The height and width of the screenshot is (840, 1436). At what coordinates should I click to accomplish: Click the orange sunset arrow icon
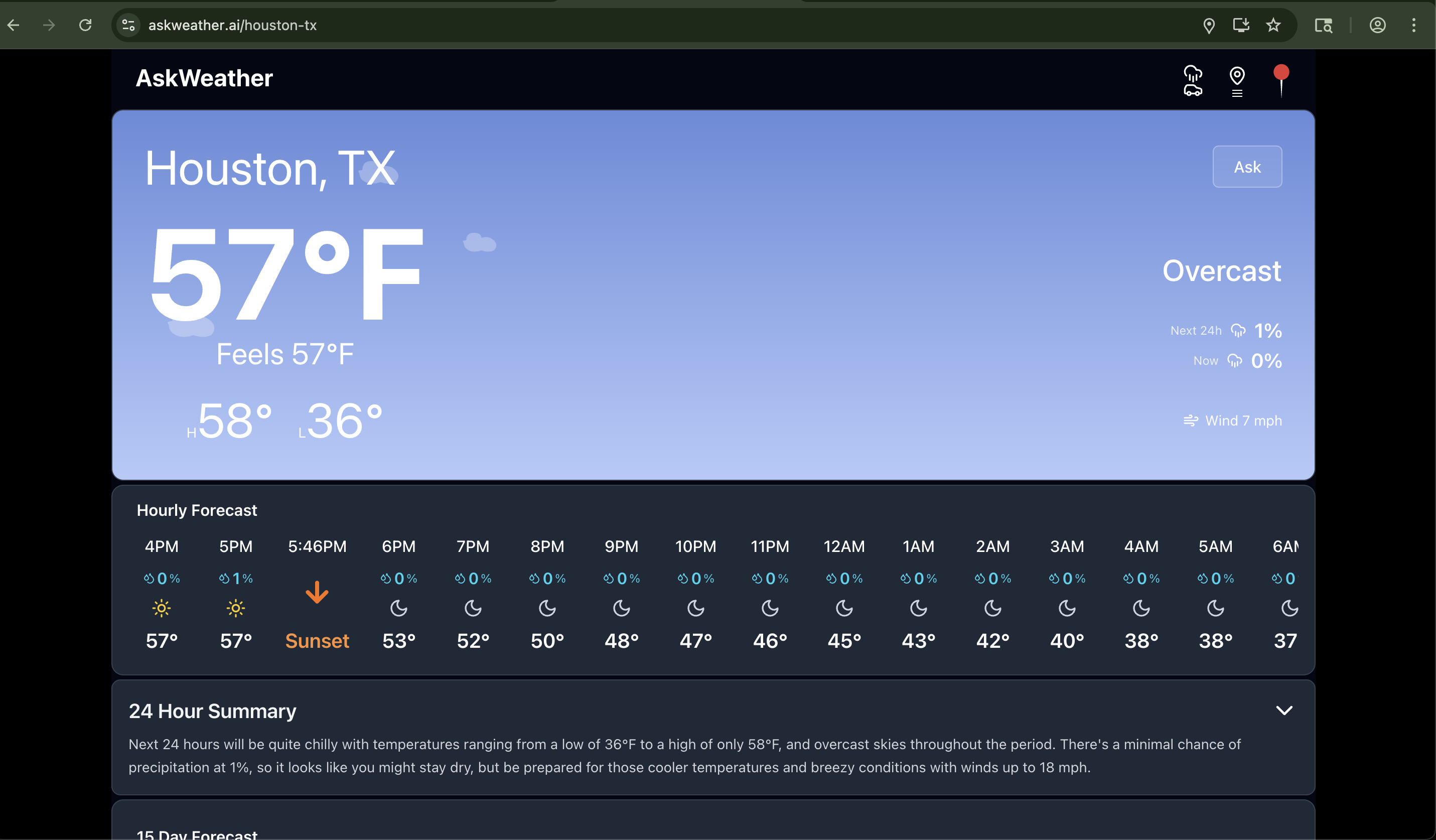pyautogui.click(x=318, y=593)
